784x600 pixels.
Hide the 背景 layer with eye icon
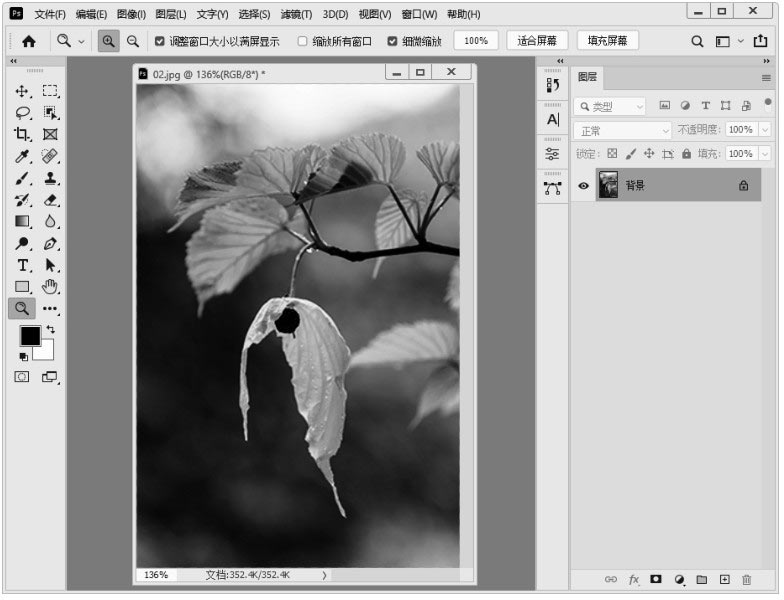point(584,185)
